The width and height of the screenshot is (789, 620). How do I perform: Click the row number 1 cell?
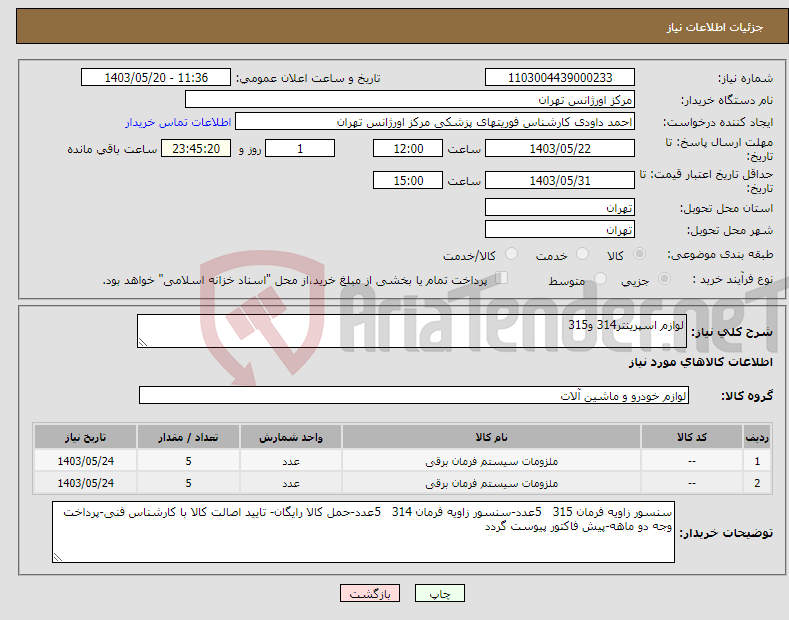click(757, 461)
